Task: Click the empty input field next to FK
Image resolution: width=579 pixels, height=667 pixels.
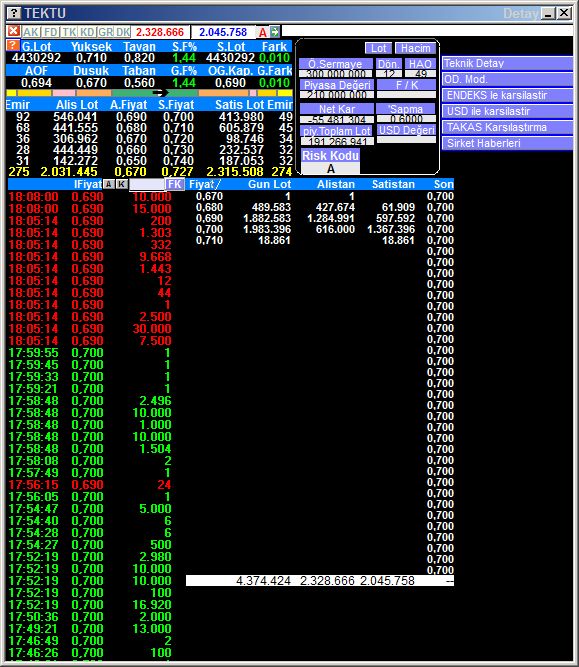Action: 147,184
